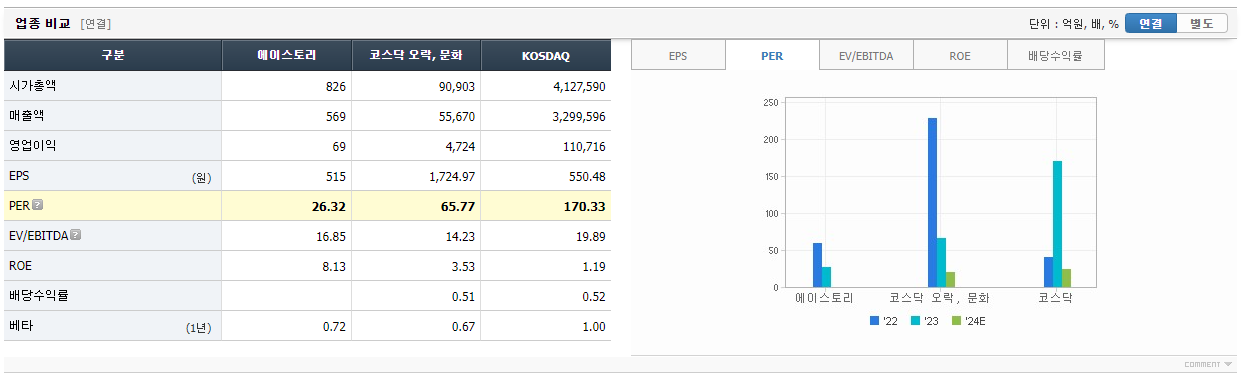Click the sector PER value 65.77
This screenshot has height=375, width=1243.
tap(459, 207)
